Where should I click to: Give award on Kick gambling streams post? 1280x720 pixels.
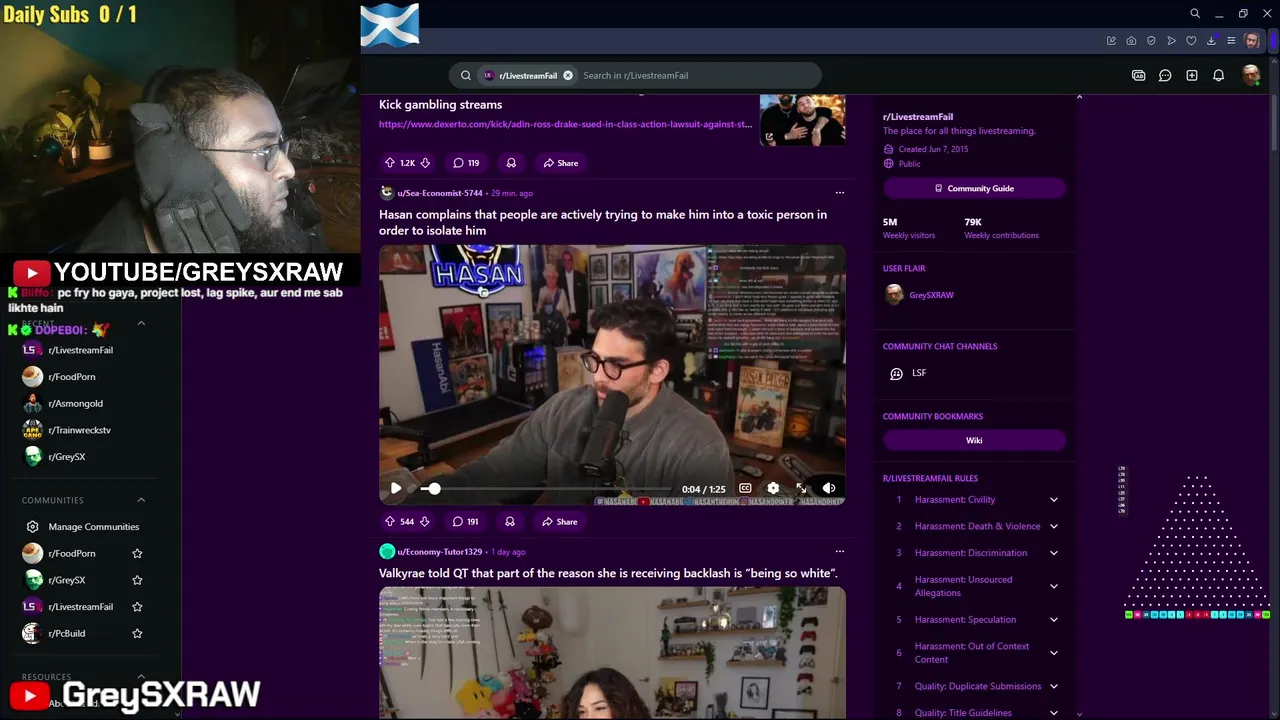coord(511,162)
